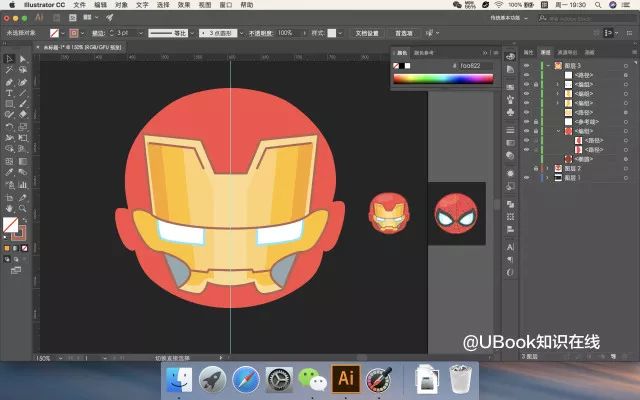The image size is (640, 400).
Task: Collapse the red group sublayer
Action: click(x=558, y=131)
